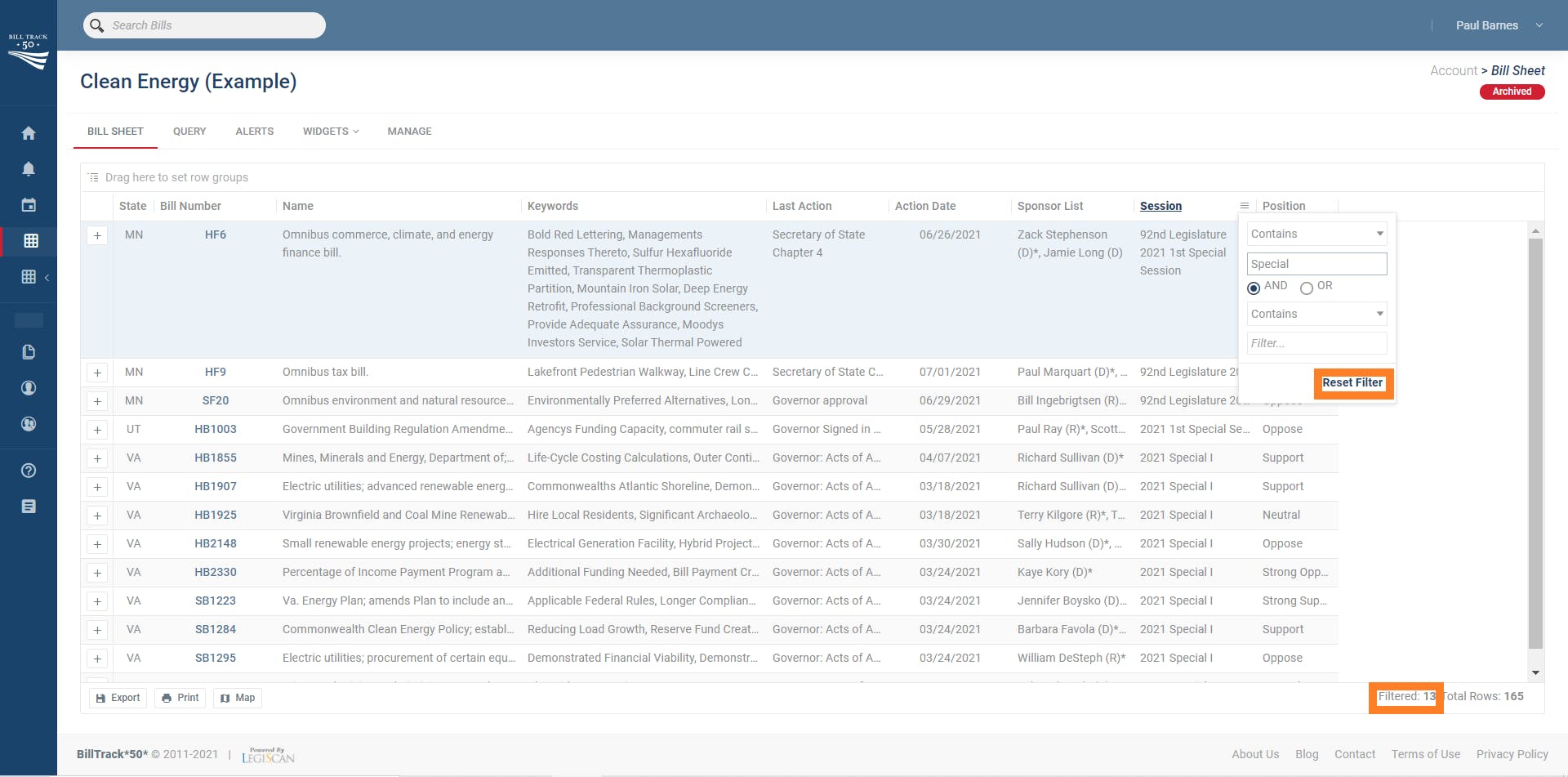This screenshot has height=777, width=1568.
Task: Click the home icon in the sidebar
Action: click(x=29, y=133)
